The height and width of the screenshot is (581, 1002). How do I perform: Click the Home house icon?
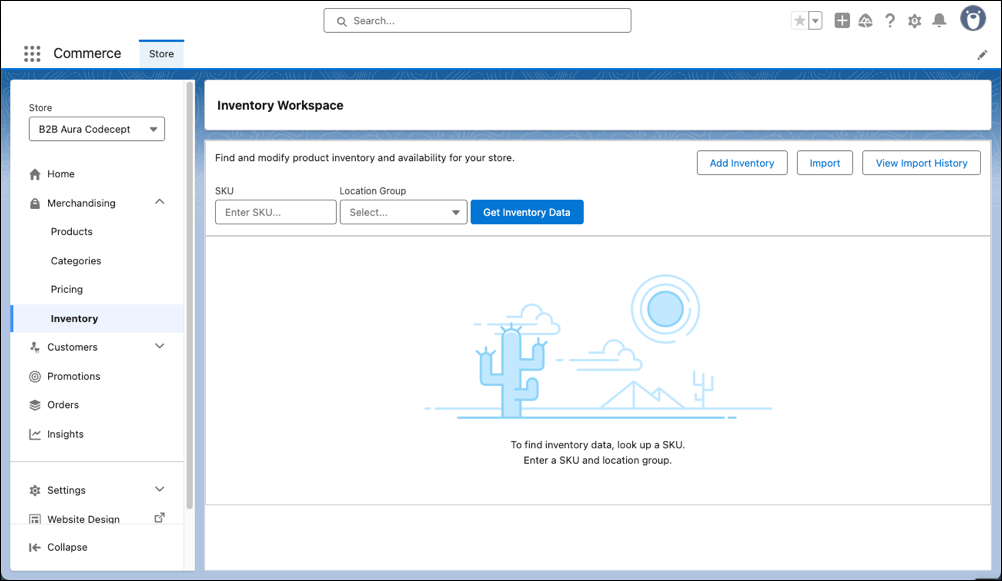click(35, 174)
